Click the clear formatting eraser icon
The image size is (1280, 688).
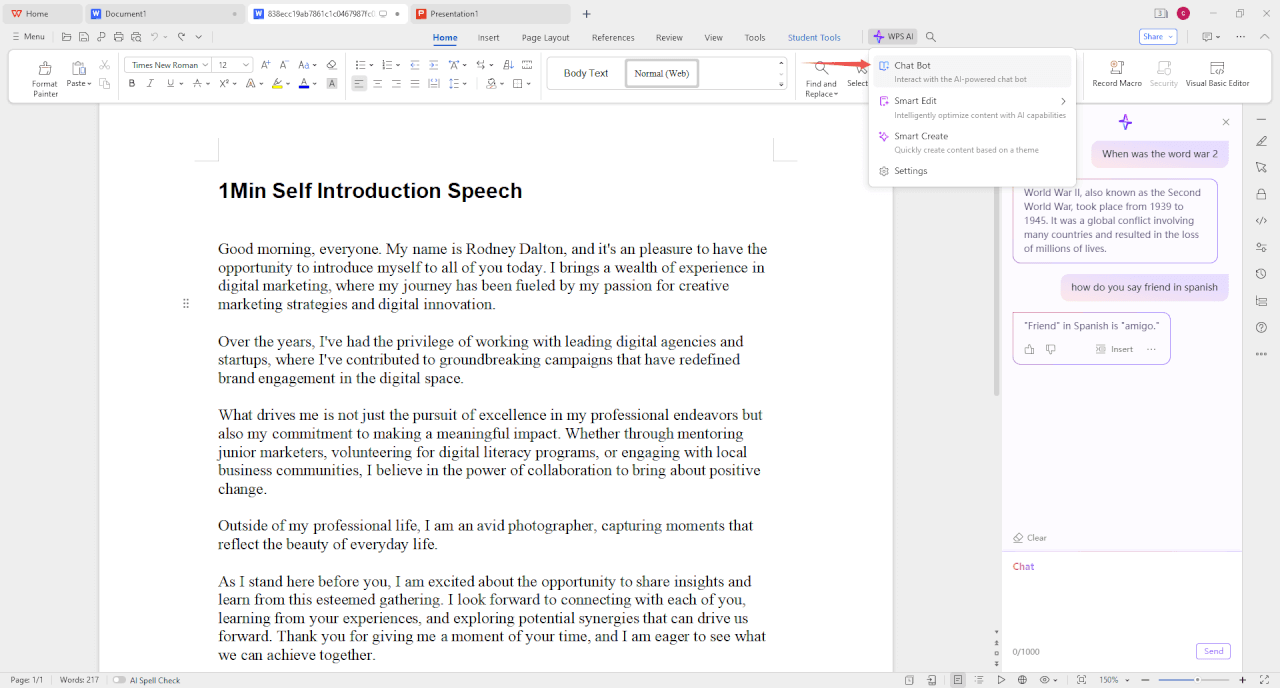[332, 65]
